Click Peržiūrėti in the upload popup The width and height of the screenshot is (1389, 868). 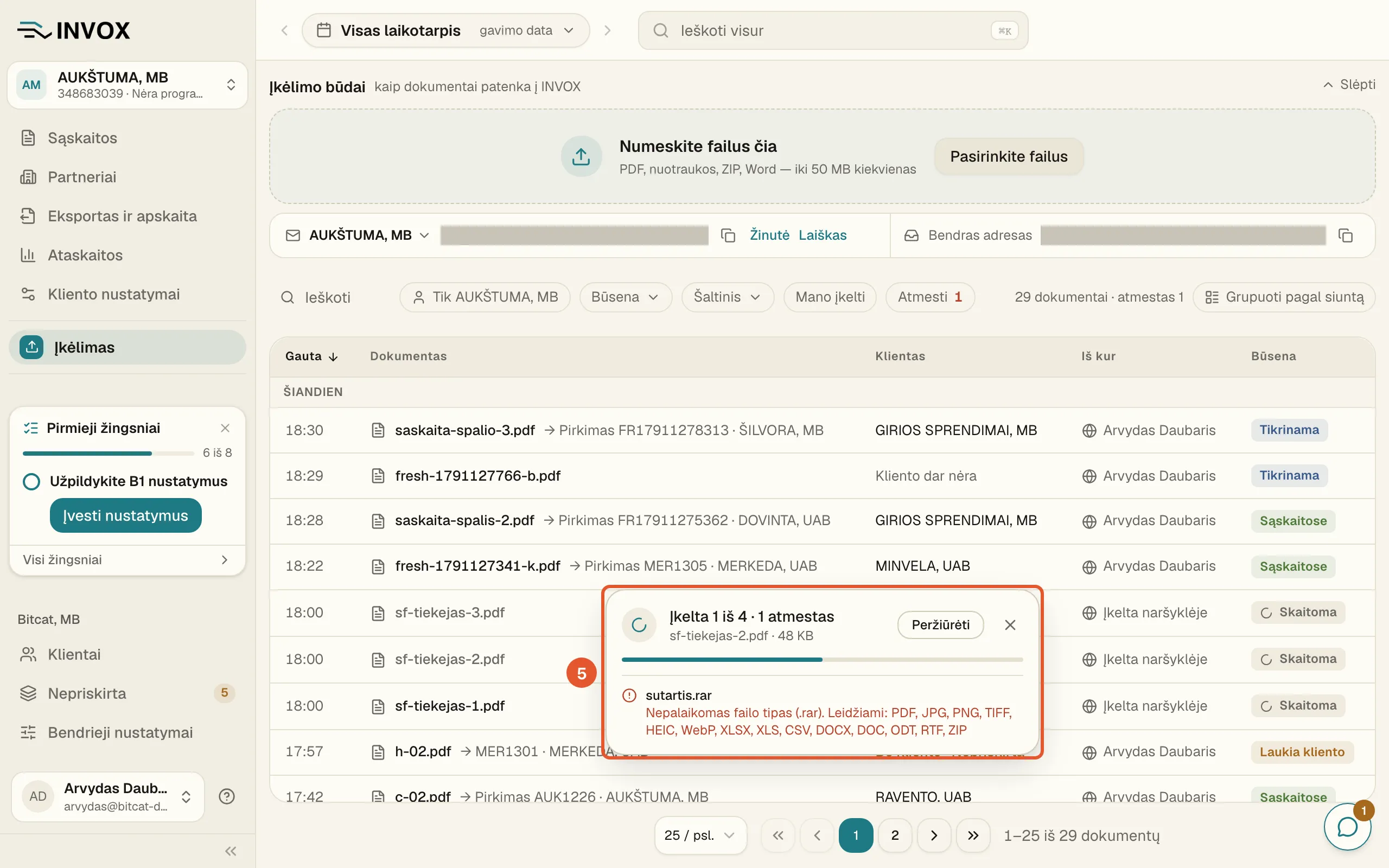coord(940,624)
